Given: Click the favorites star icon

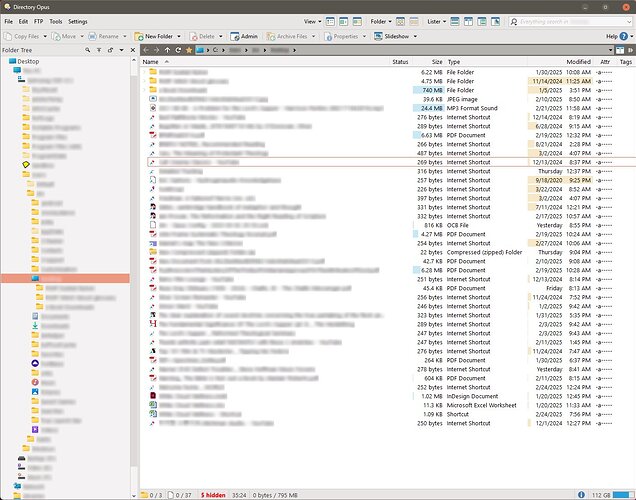Looking at the screenshot, I should tap(189, 50).
